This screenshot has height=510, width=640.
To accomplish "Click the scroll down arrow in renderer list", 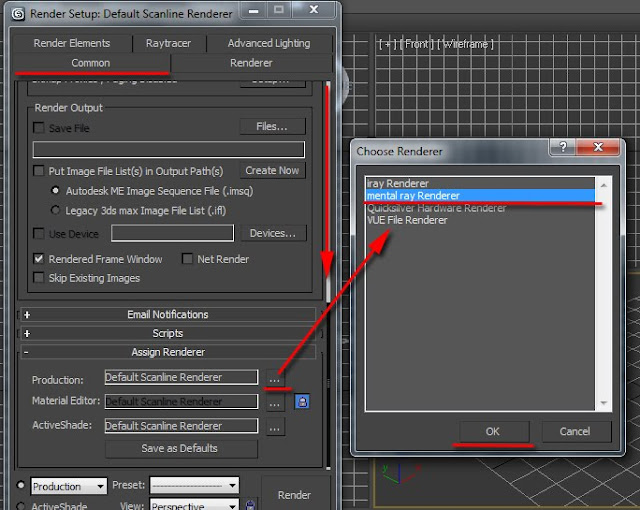I will 604,403.
